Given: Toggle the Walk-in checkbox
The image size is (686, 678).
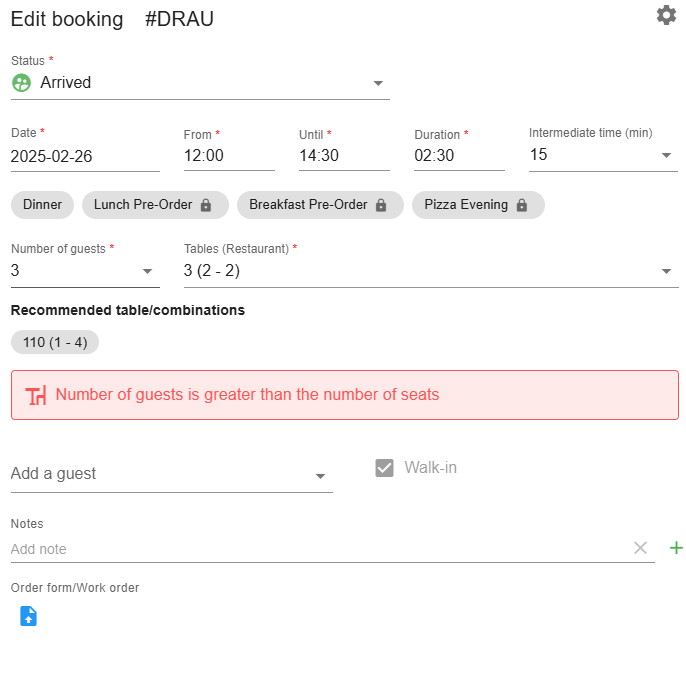Looking at the screenshot, I should point(384,468).
